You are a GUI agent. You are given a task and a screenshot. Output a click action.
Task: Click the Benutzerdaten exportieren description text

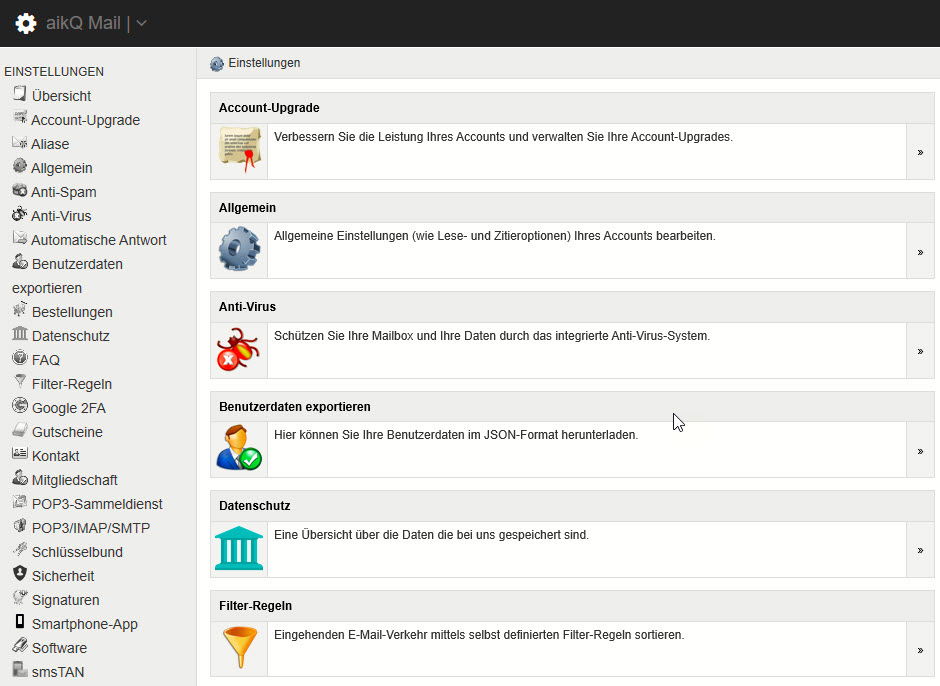point(456,435)
